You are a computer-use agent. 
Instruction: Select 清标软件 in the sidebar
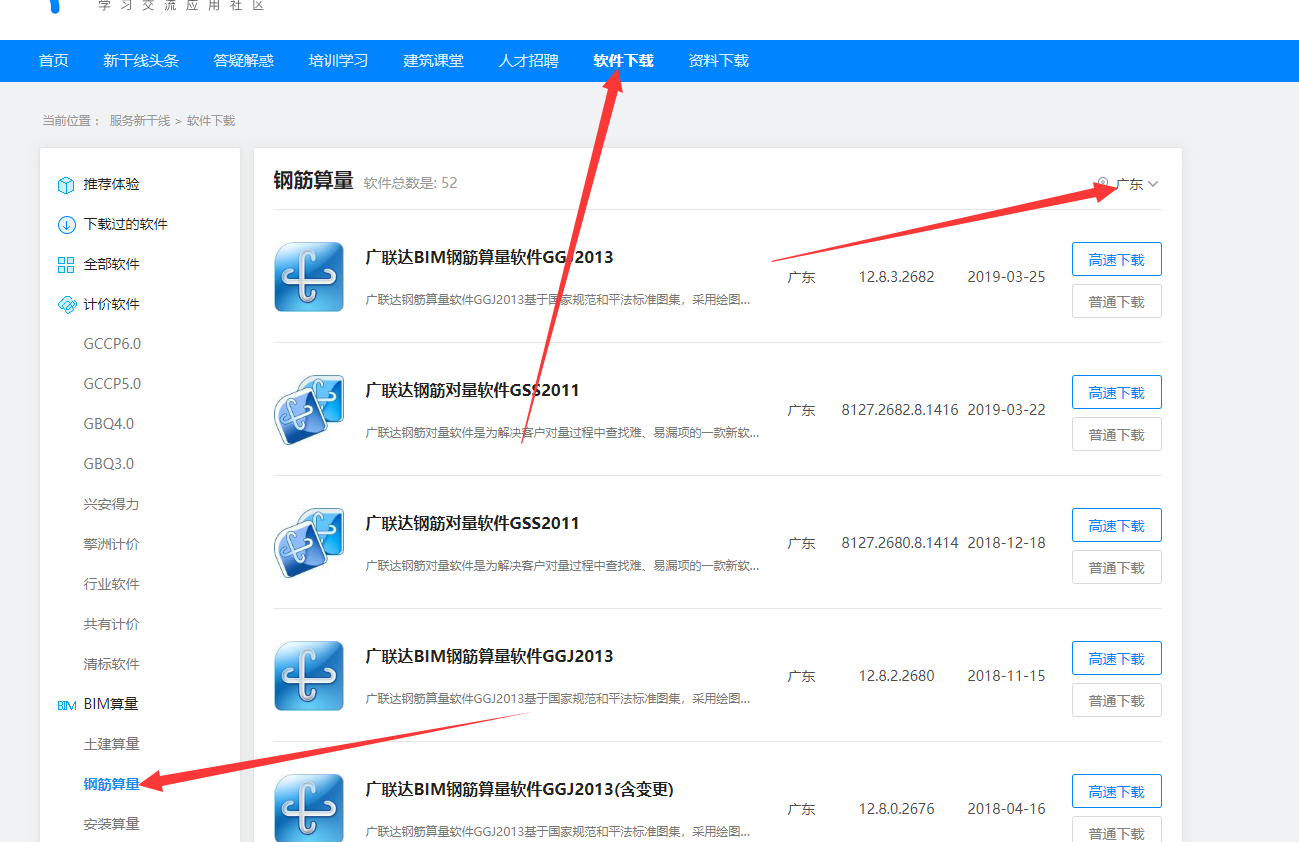[x=112, y=665]
